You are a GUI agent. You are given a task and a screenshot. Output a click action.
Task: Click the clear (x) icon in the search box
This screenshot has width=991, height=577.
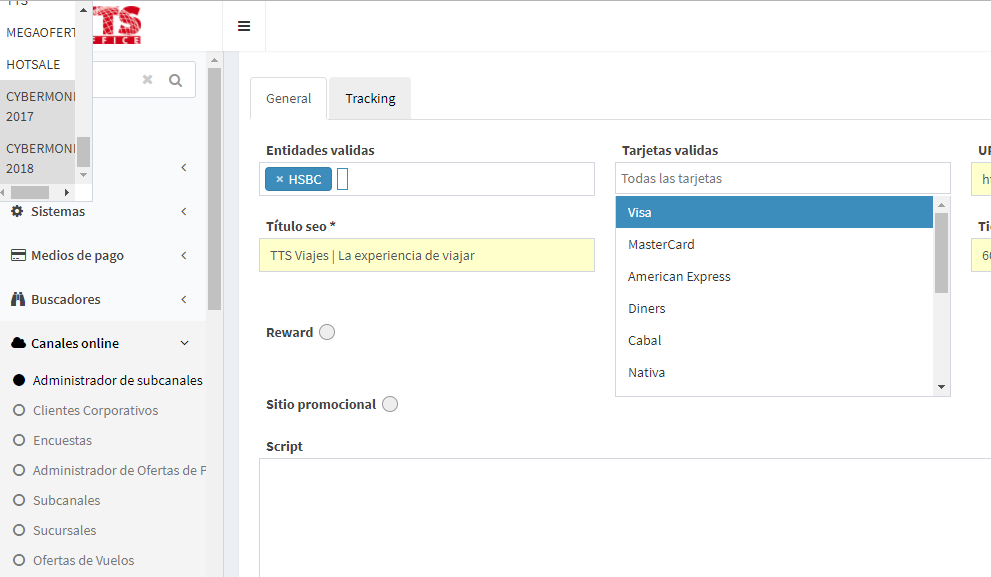[147, 79]
